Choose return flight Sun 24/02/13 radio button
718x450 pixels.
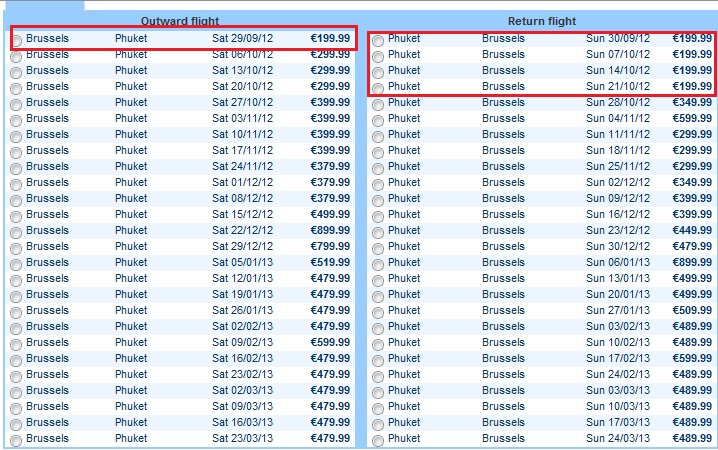[378, 377]
